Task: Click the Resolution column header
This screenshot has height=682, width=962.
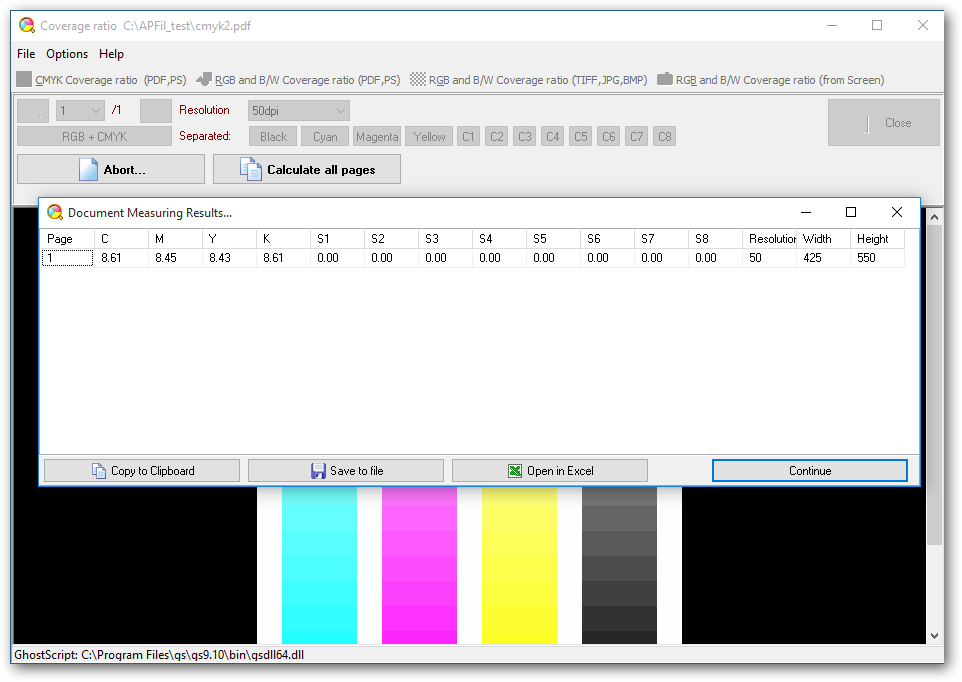Action: [771, 239]
